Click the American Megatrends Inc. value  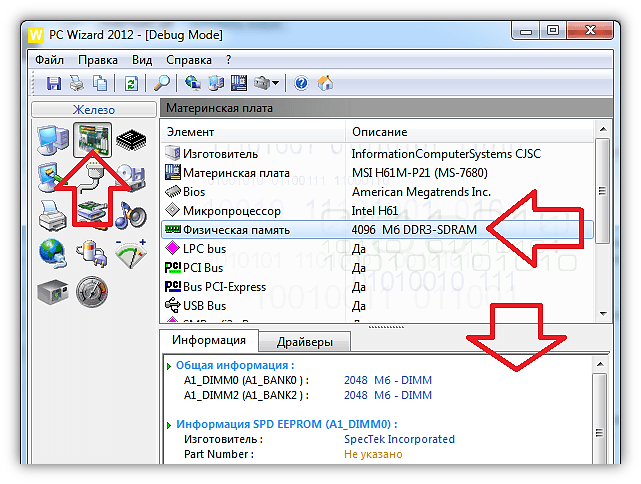click(x=421, y=192)
